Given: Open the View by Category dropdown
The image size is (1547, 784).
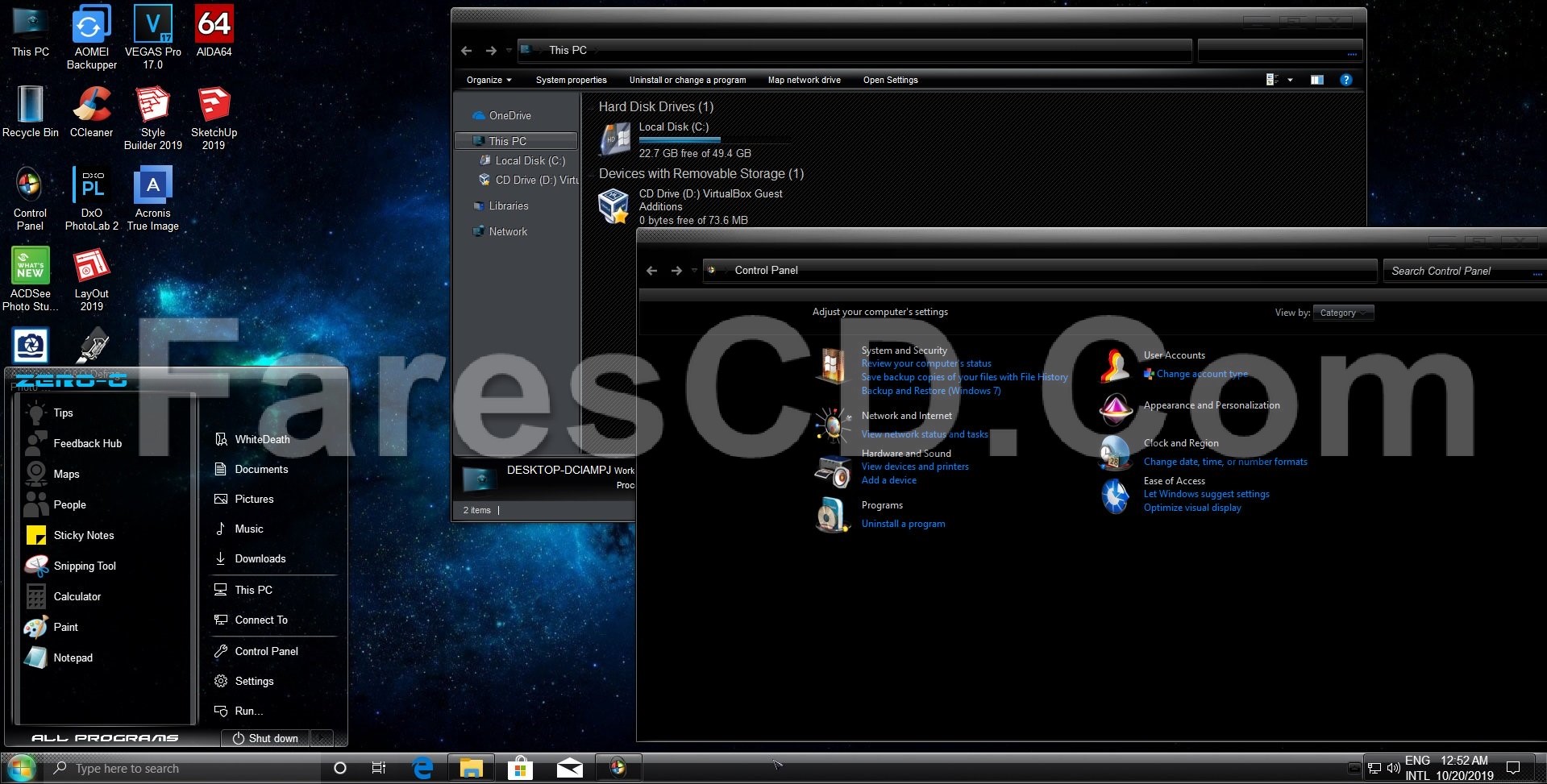Looking at the screenshot, I should pyautogui.click(x=1343, y=313).
